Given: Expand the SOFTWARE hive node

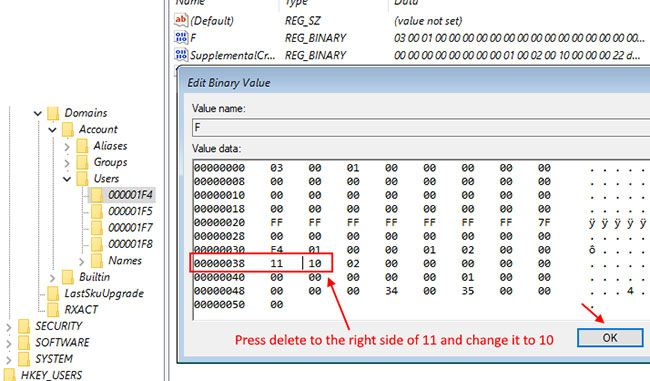Looking at the screenshot, I should tap(8, 343).
